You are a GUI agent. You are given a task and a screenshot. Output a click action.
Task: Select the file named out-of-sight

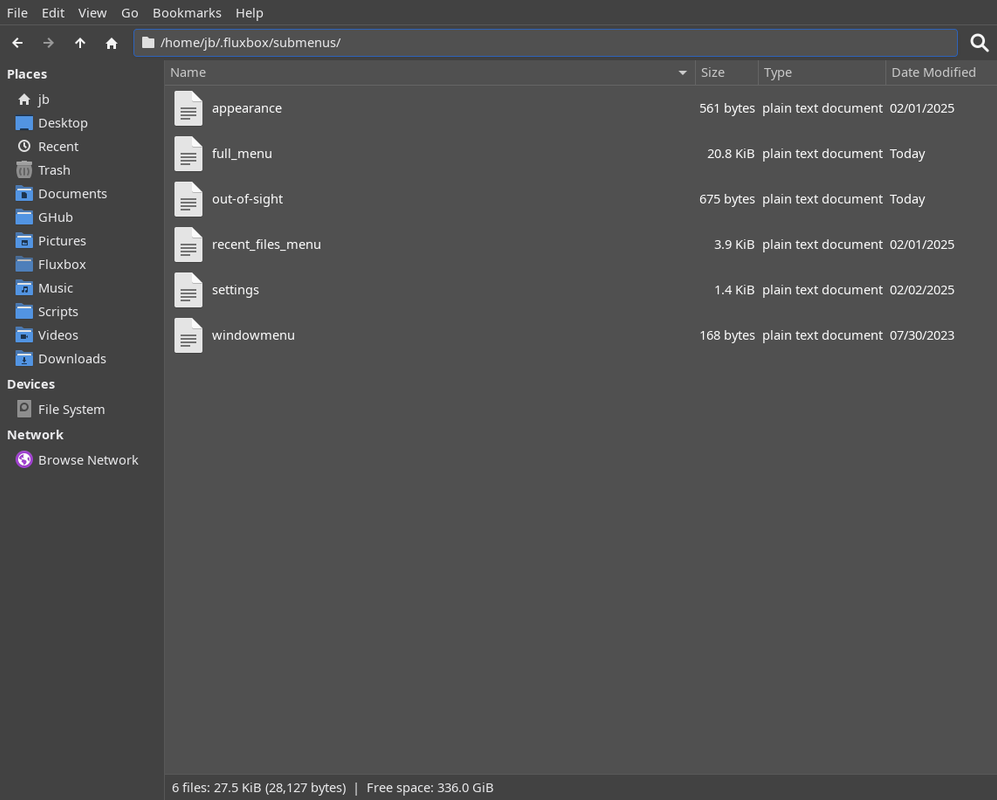pos(247,199)
